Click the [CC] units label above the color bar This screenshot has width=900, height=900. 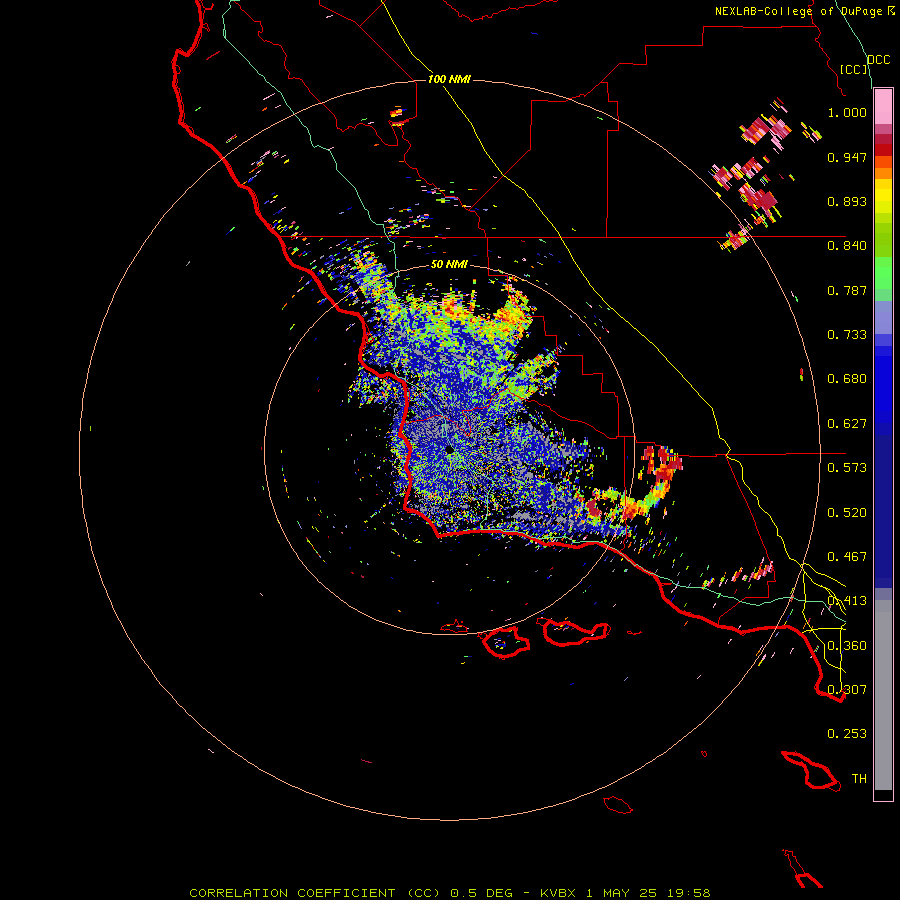(853, 69)
